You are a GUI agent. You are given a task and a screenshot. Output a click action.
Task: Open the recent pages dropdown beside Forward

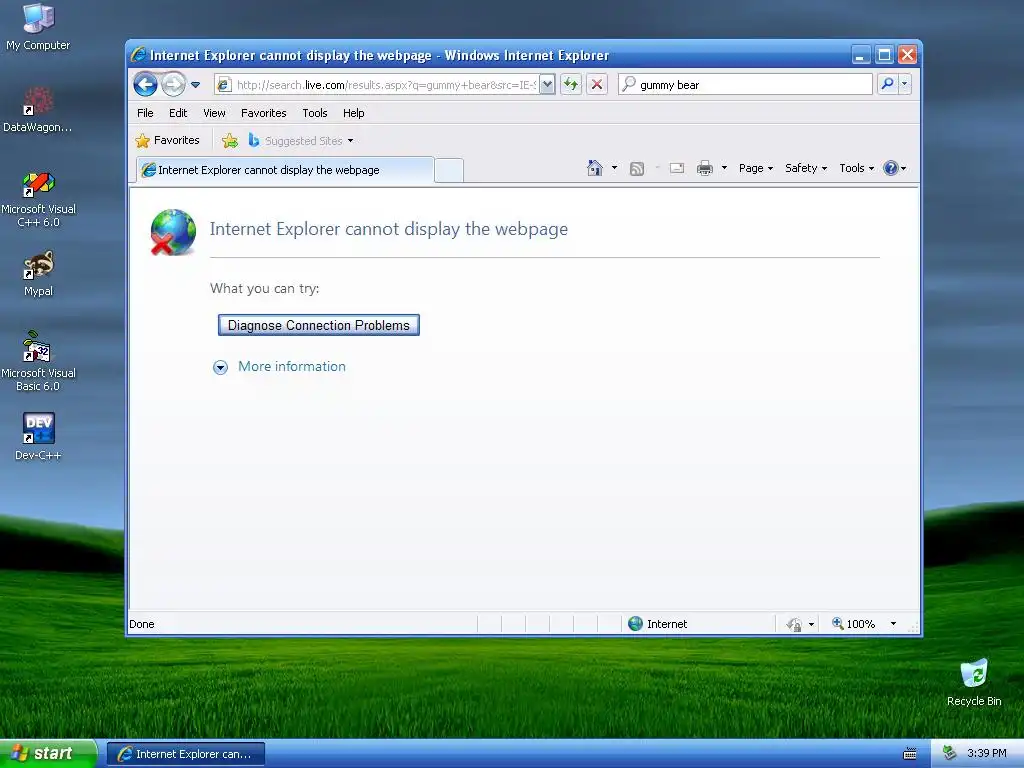pyautogui.click(x=195, y=84)
